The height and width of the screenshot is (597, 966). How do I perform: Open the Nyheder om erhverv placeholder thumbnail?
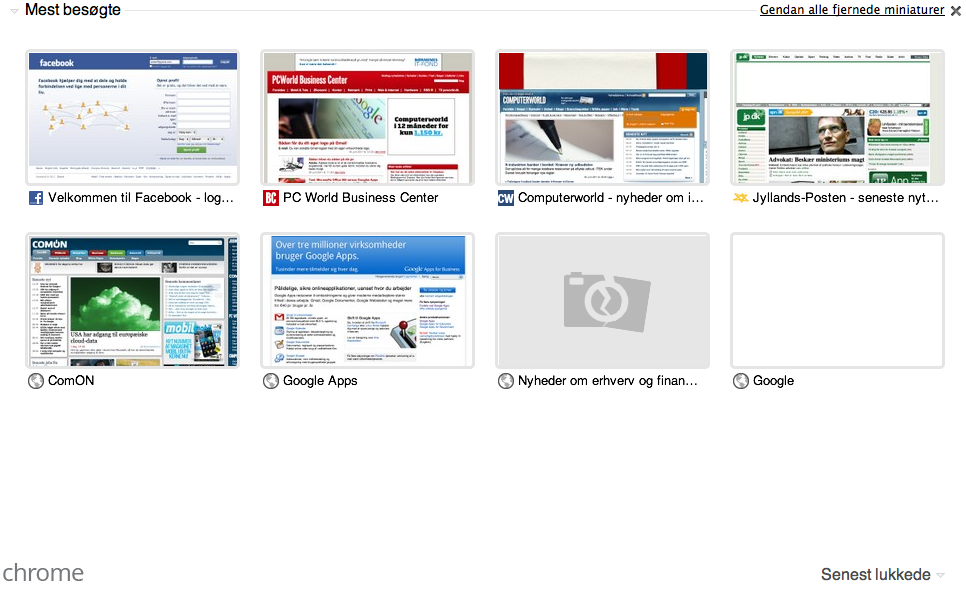(x=603, y=301)
